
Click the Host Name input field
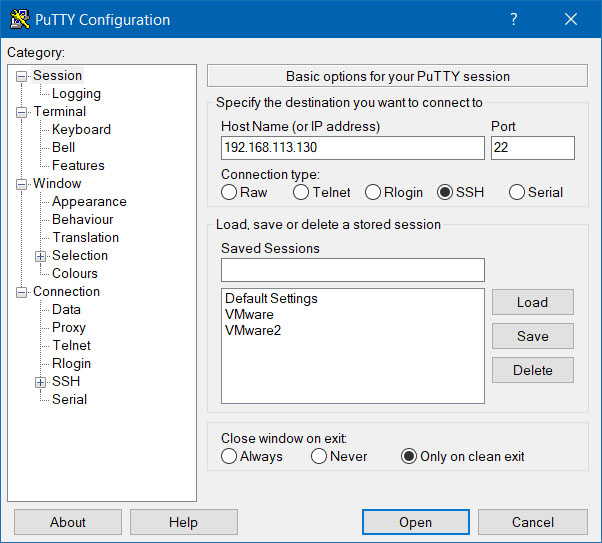(x=352, y=148)
